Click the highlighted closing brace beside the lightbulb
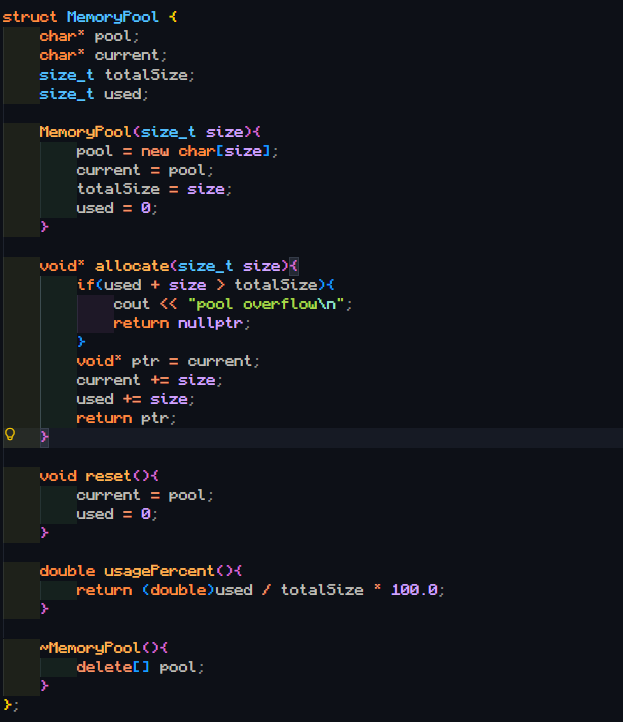The height and width of the screenshot is (722, 623). tap(44, 437)
